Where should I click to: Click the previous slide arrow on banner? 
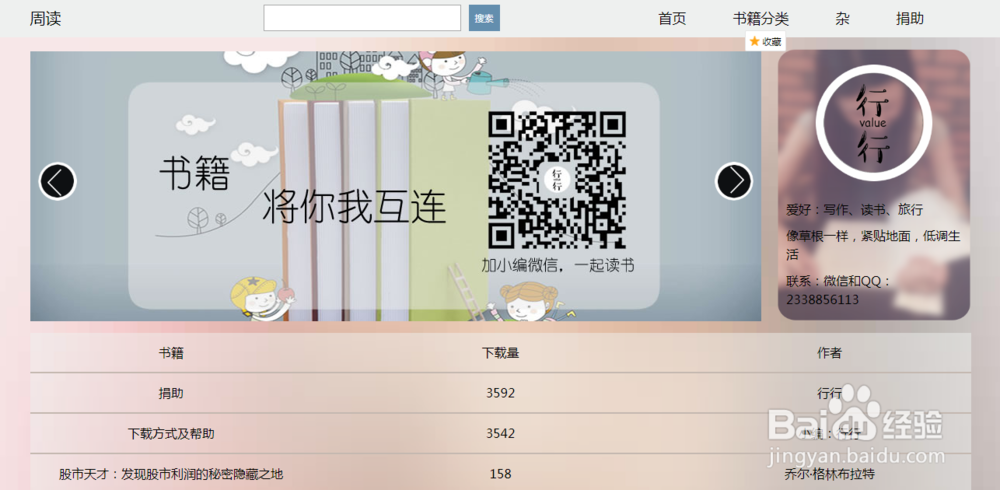tap(57, 181)
